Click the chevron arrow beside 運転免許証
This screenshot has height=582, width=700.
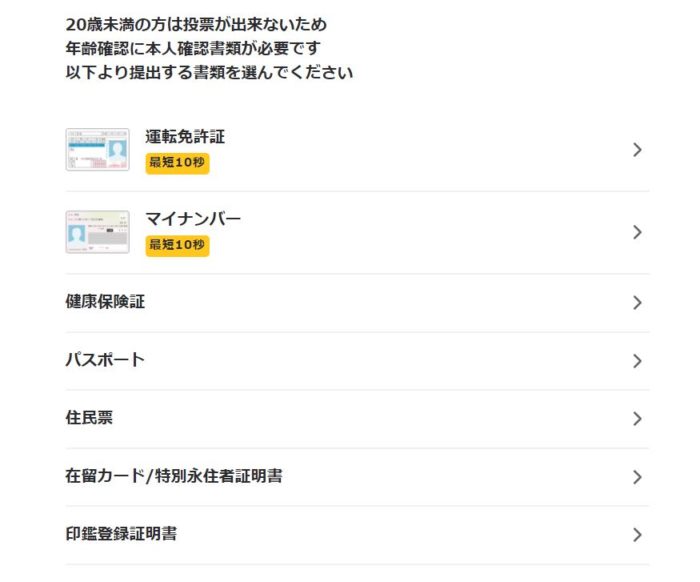(638, 150)
